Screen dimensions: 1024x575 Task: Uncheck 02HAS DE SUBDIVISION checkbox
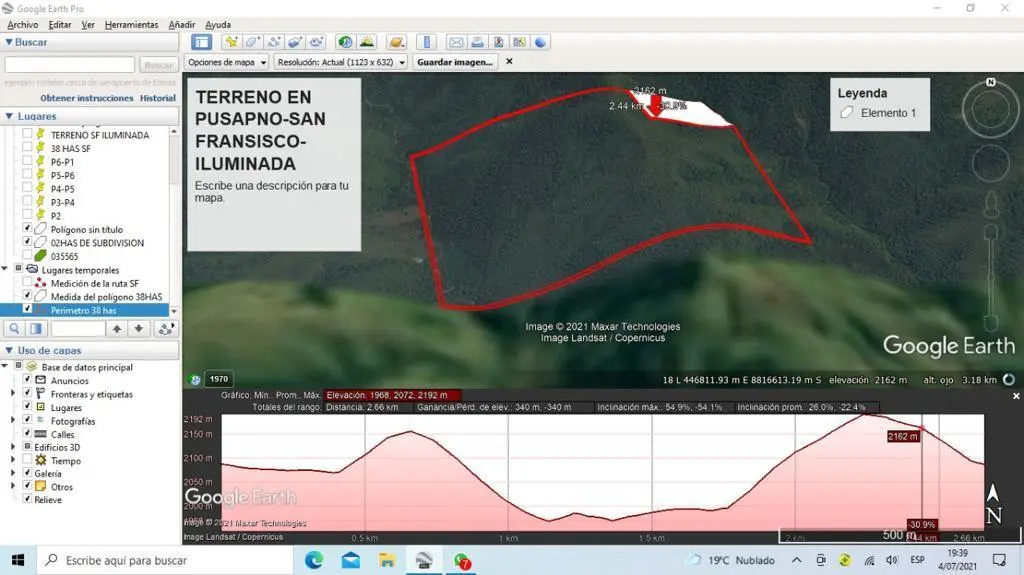pos(27,242)
